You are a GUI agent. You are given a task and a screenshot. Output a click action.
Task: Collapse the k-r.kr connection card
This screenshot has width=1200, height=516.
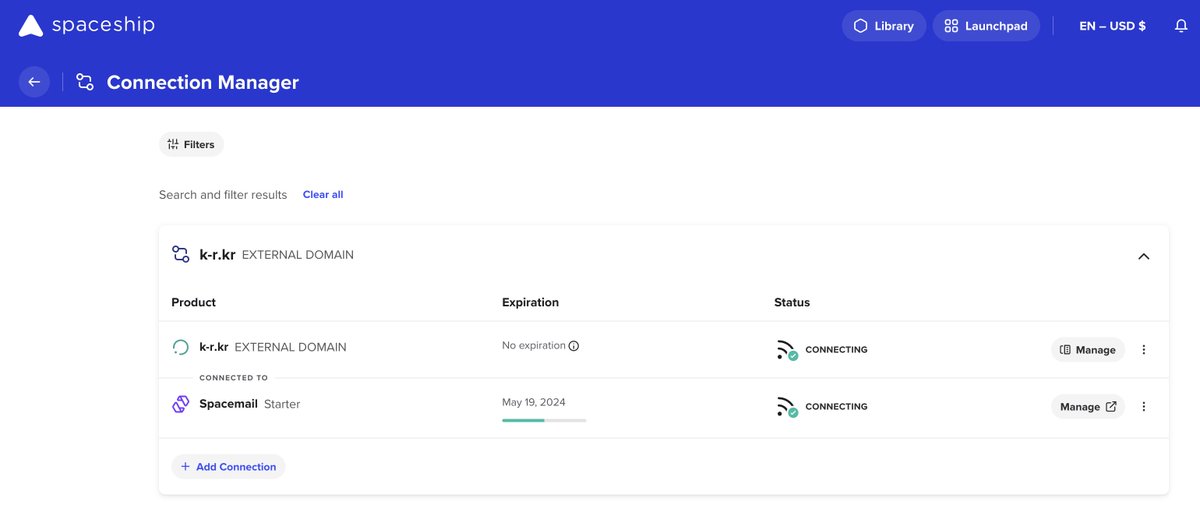click(x=1144, y=256)
